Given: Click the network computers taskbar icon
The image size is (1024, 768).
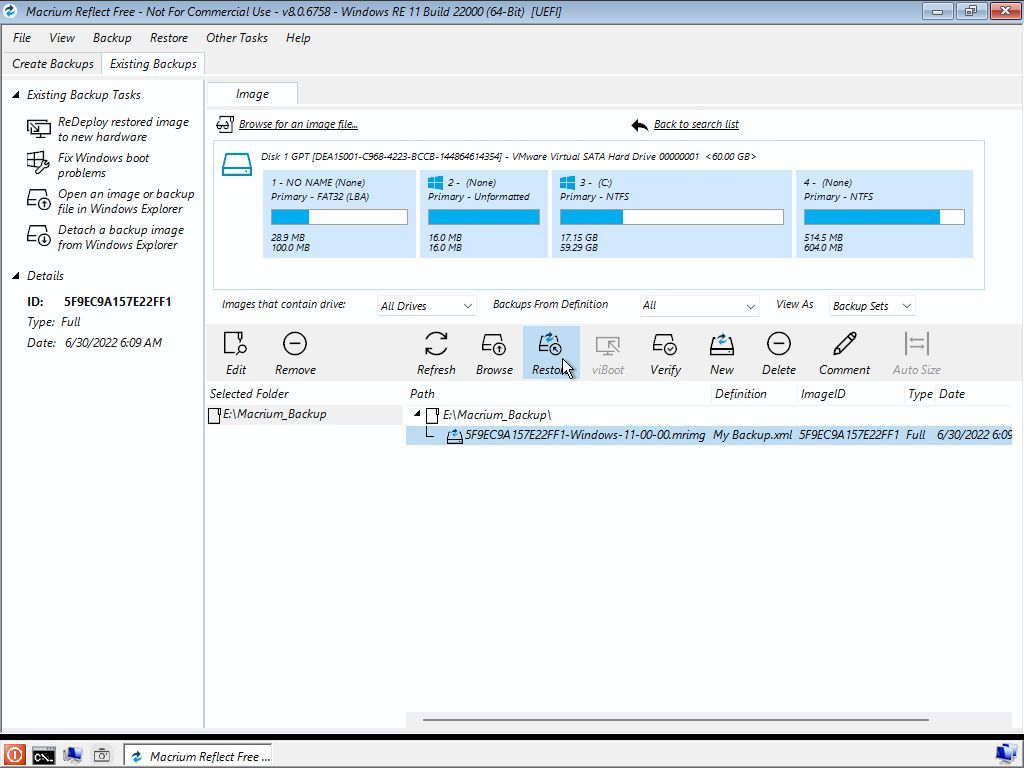Looking at the screenshot, I should [x=72, y=756].
